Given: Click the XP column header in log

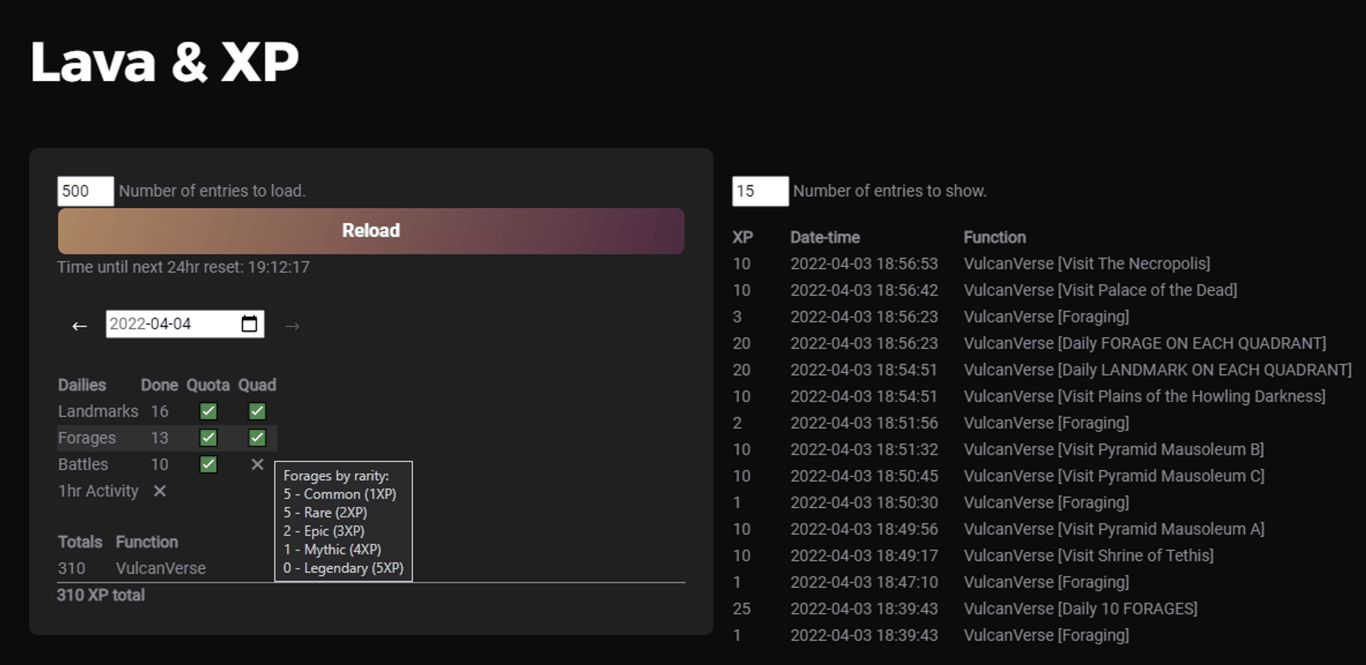Looking at the screenshot, I should (743, 237).
